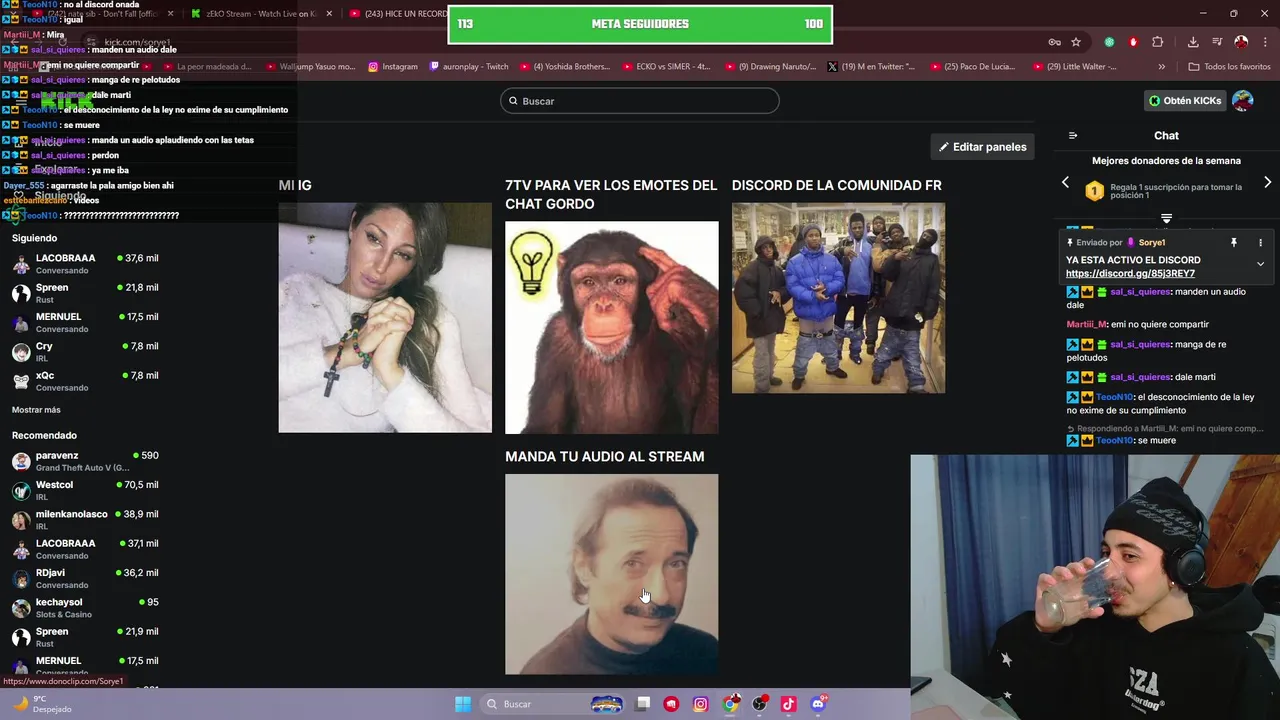Open Todos los favoritos folder

[x=1229, y=67]
